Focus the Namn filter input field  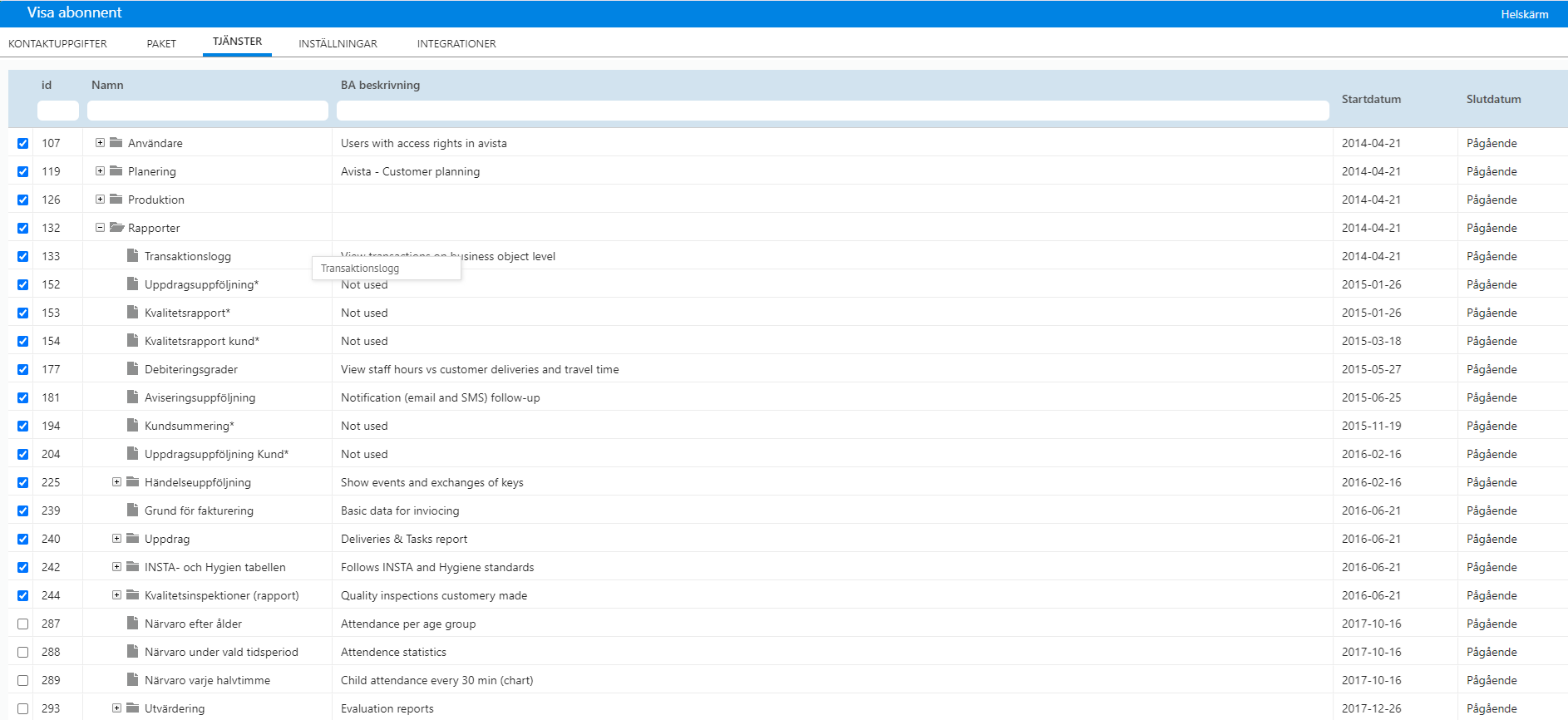[208, 111]
